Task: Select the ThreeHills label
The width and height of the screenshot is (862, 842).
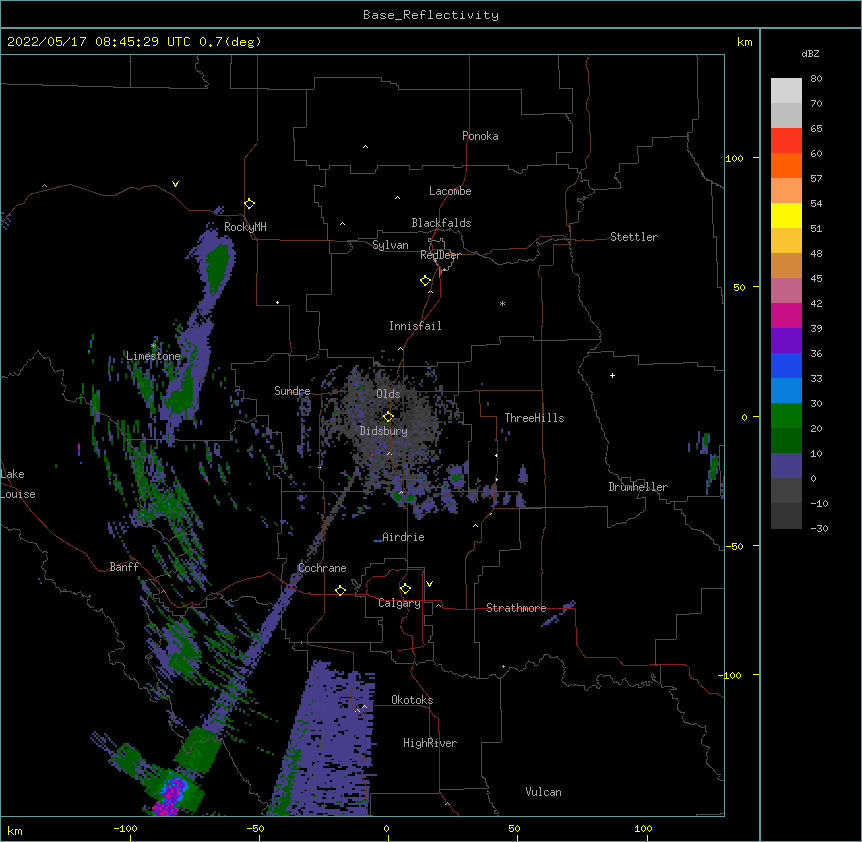Action: pos(534,418)
